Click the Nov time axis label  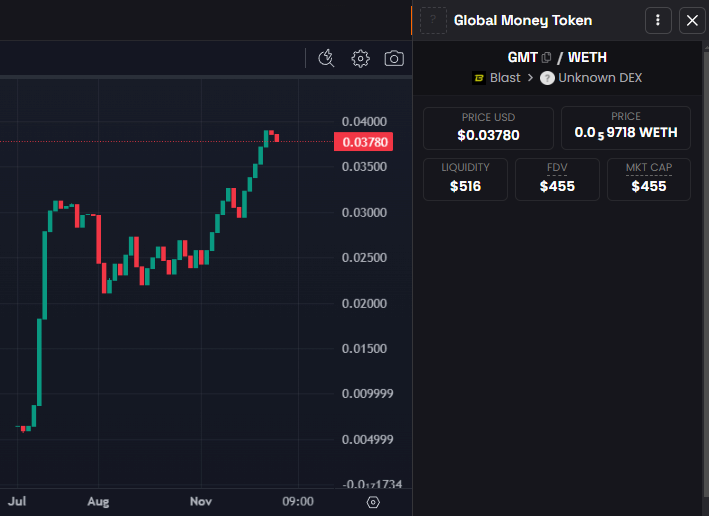click(x=201, y=502)
